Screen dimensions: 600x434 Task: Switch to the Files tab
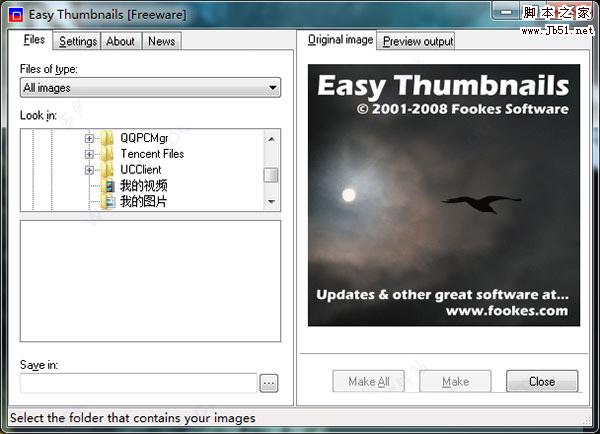click(x=34, y=39)
